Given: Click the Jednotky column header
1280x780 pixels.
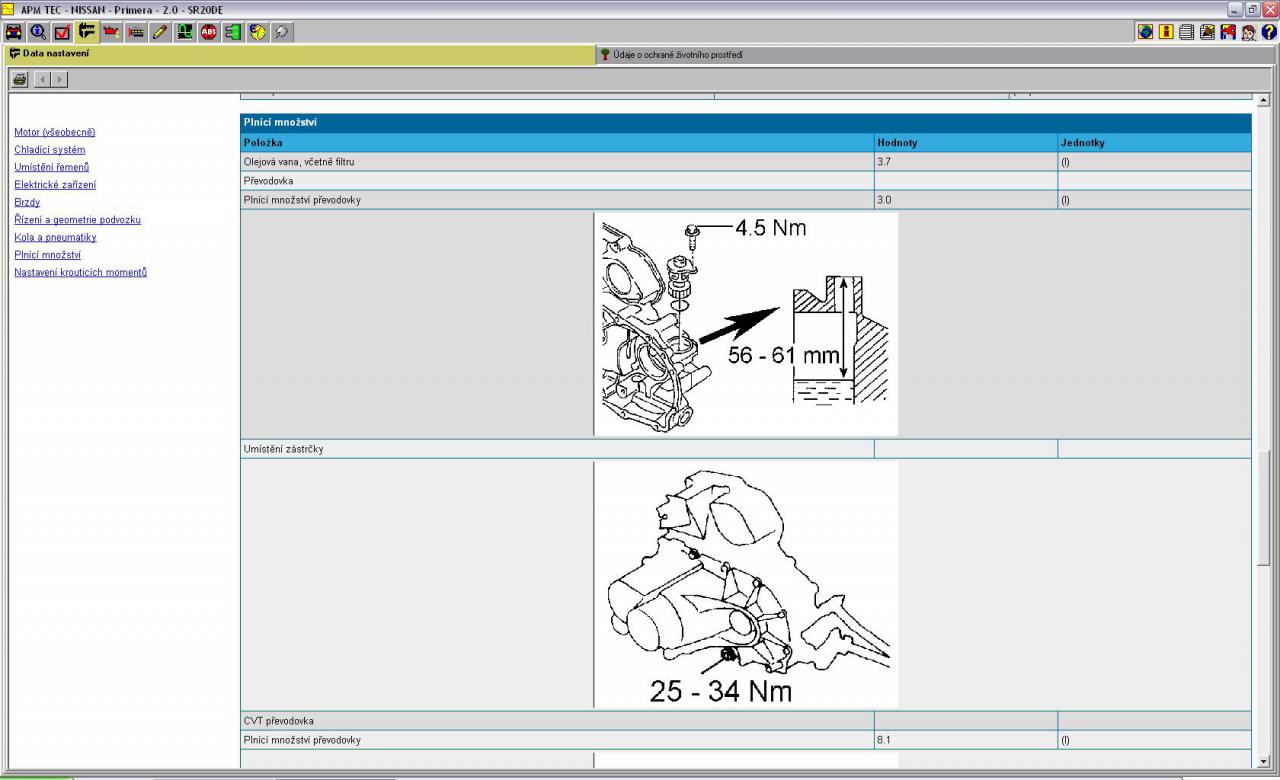Looking at the screenshot, I should click(1154, 143).
